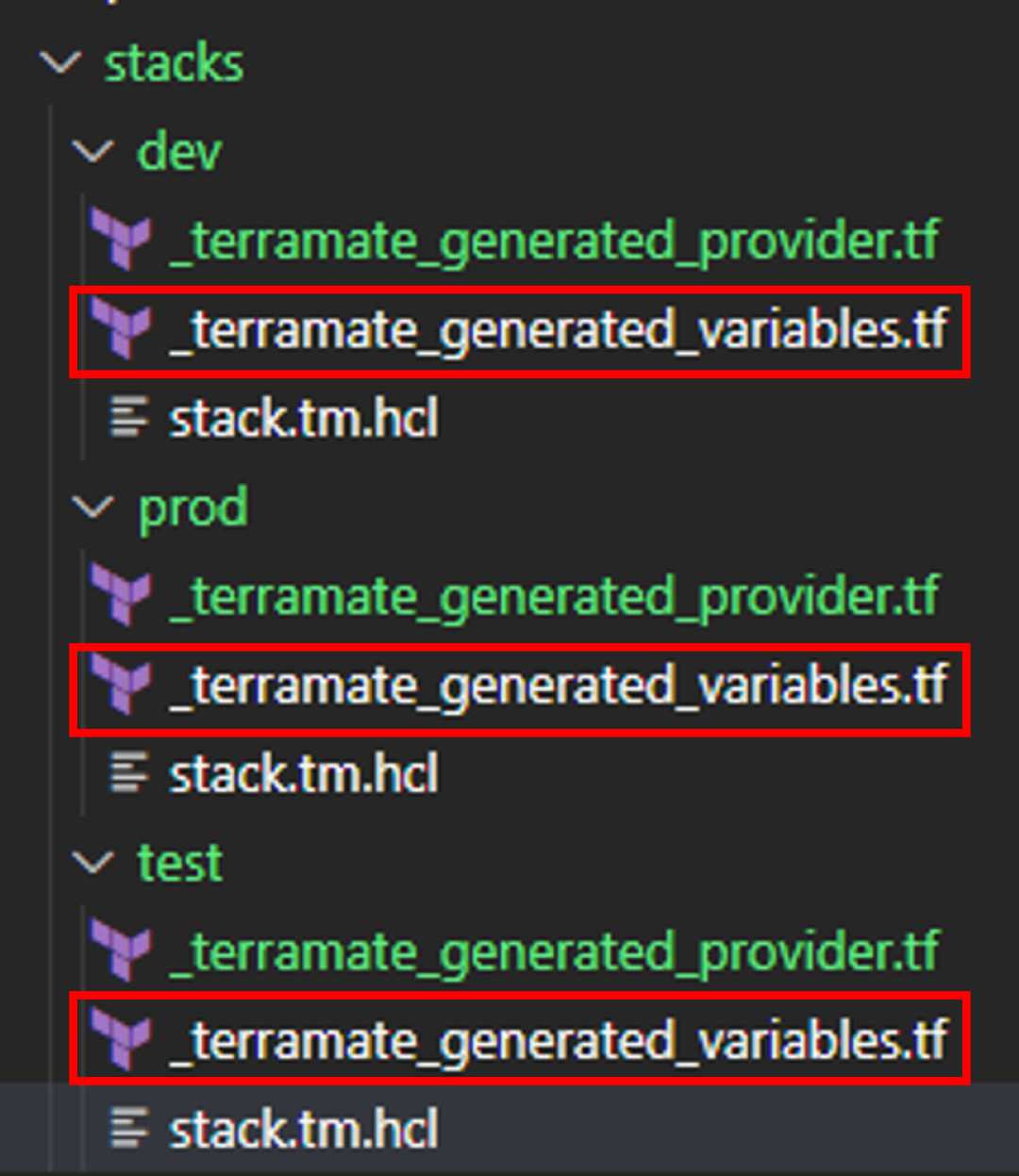This screenshot has width=1019, height=1176.
Task: Click the Terraform icon beside prod's generated provider file
Action: coord(121,594)
